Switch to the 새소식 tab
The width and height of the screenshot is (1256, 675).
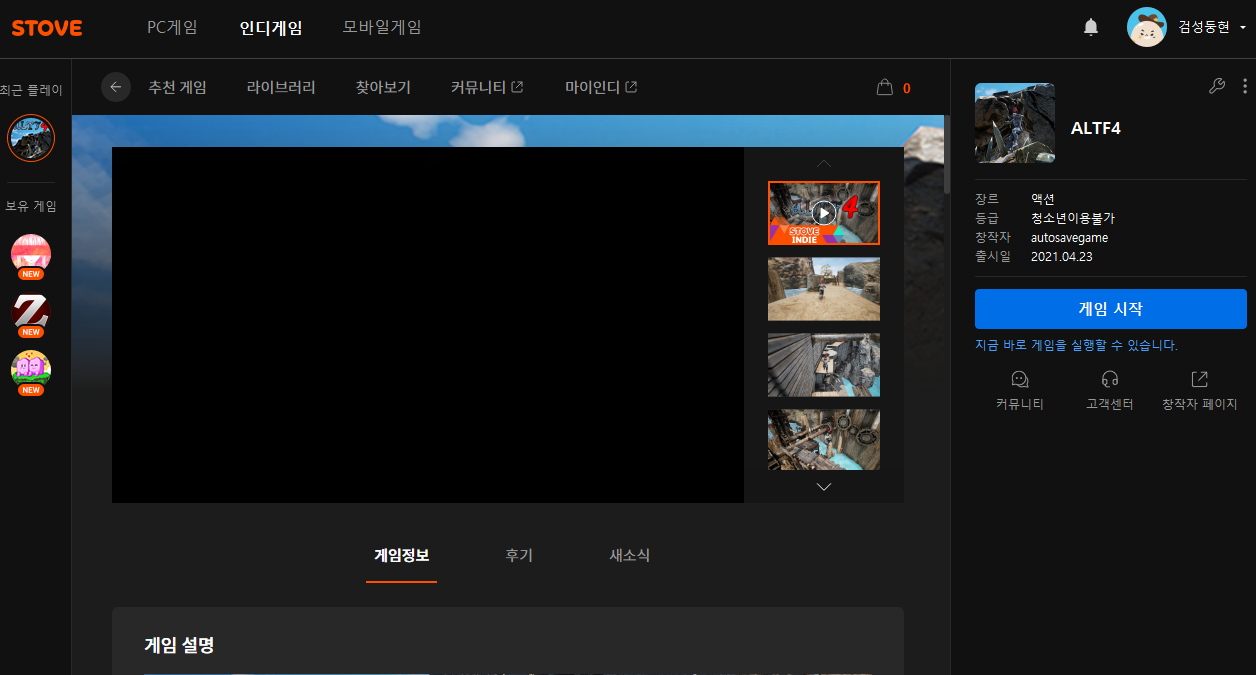(629, 555)
